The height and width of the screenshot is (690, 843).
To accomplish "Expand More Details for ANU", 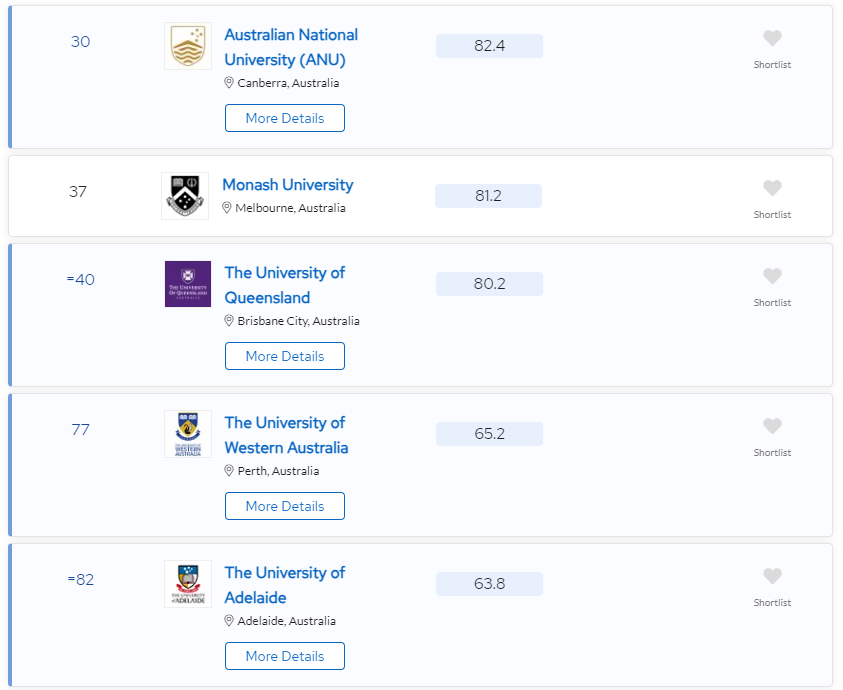I will click(x=285, y=118).
